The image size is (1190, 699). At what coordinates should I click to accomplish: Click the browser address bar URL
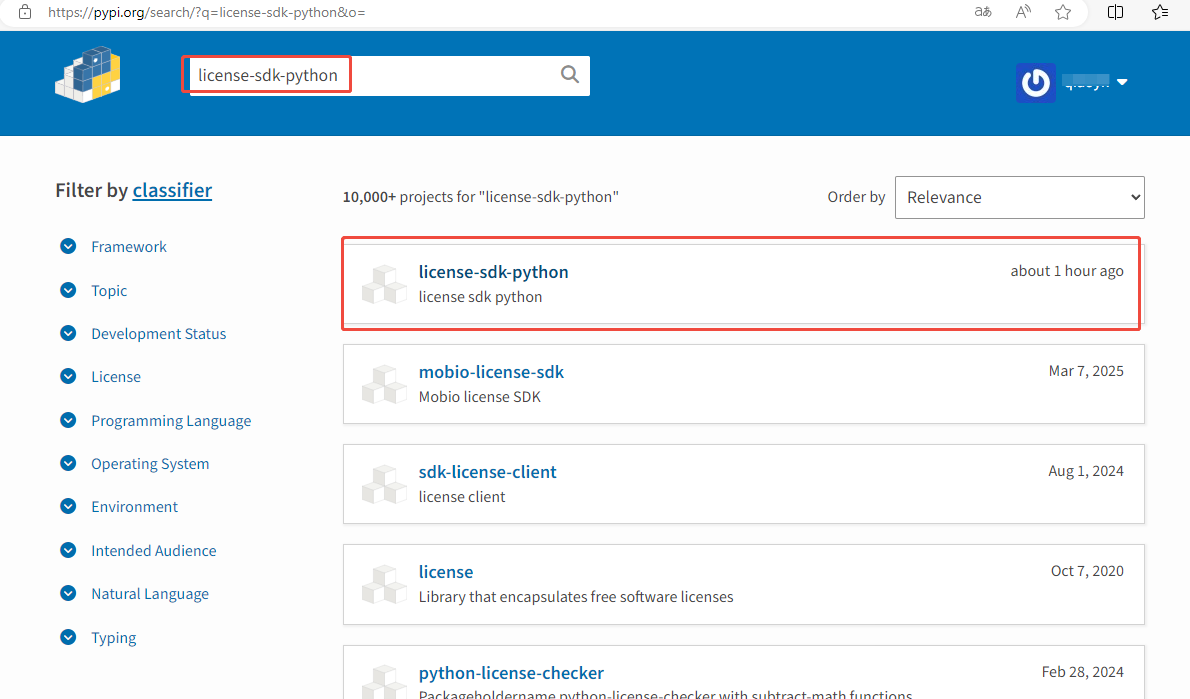[214, 13]
